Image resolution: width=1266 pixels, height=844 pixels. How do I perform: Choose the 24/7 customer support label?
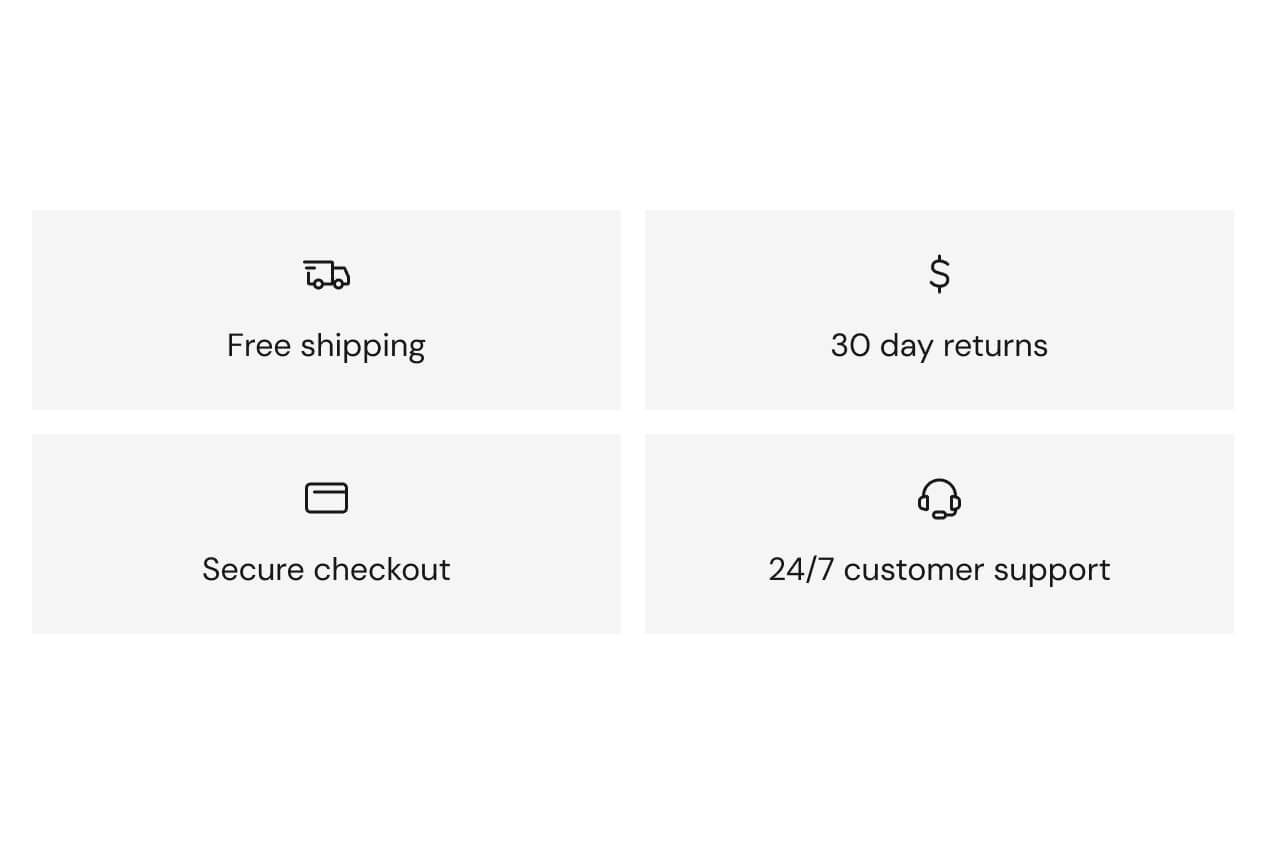point(939,570)
